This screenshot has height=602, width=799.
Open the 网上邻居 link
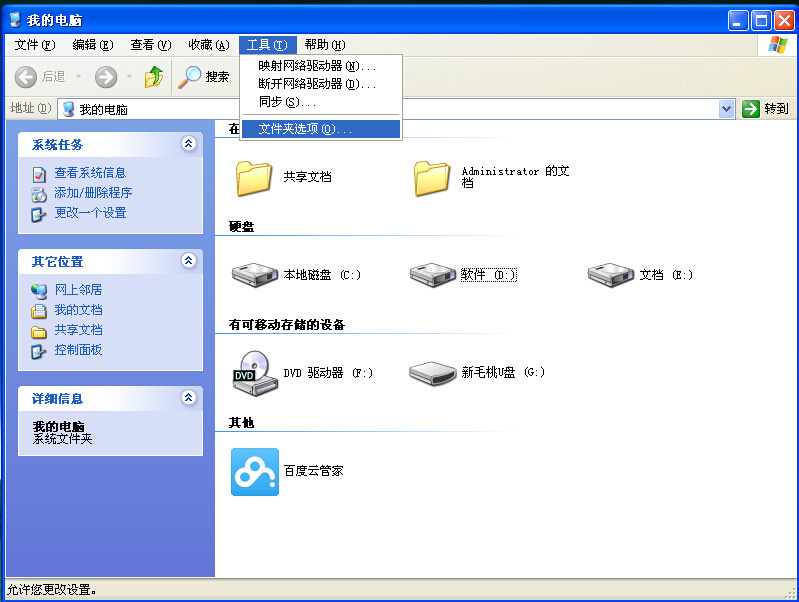(x=78, y=290)
